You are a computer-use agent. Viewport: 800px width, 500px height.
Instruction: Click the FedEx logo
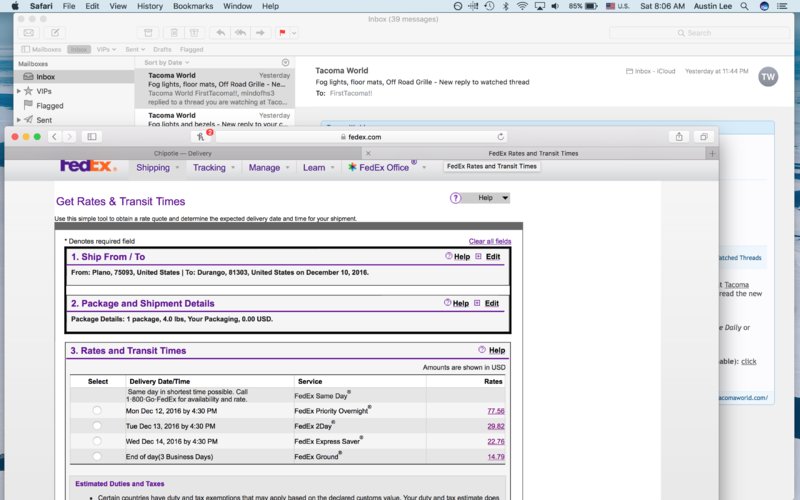pyautogui.click(x=88, y=166)
